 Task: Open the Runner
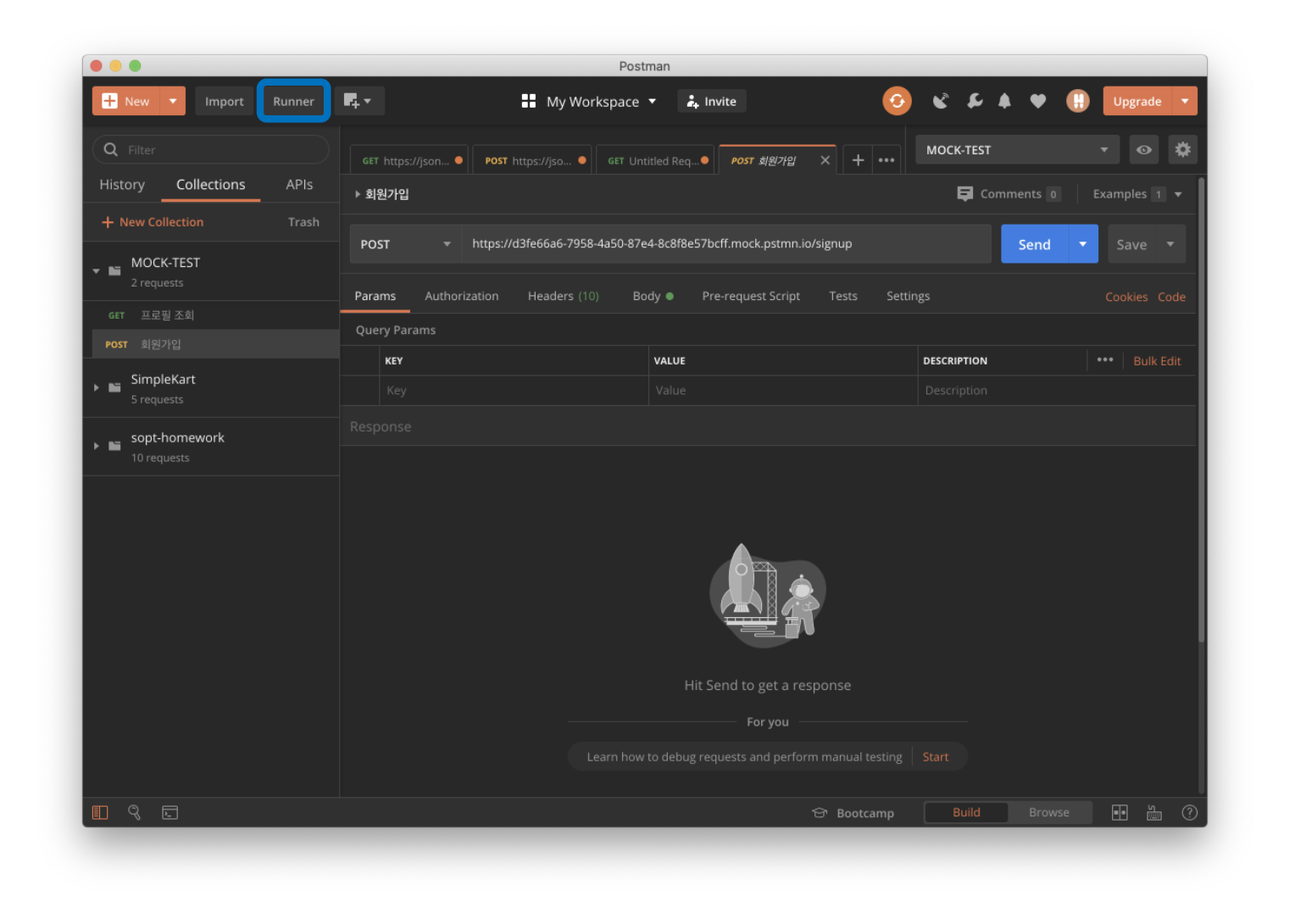(x=293, y=101)
